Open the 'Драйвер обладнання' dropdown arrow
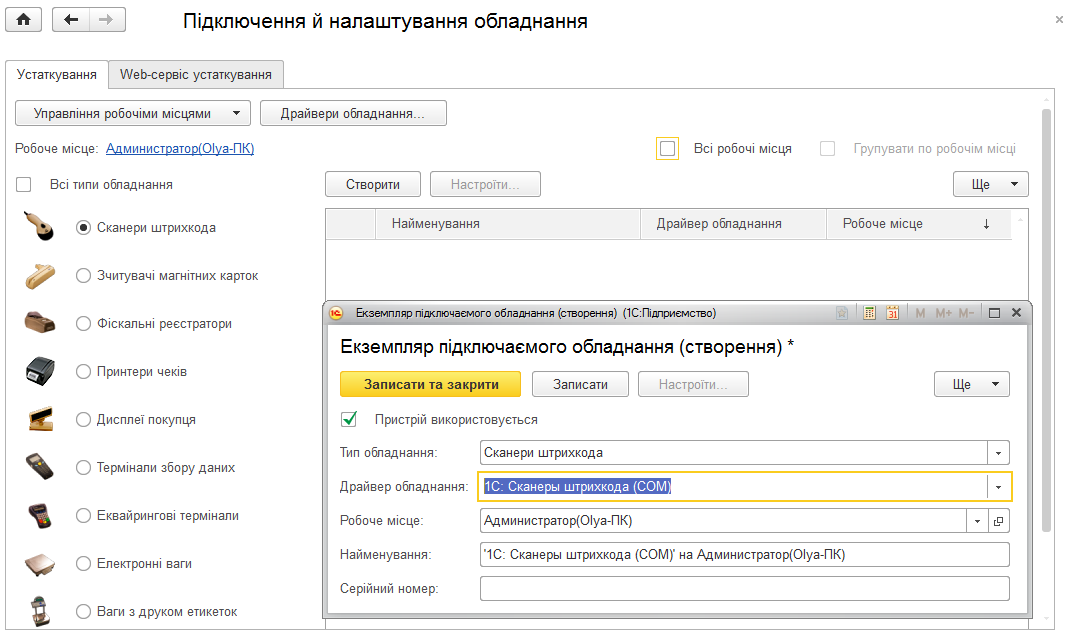This screenshot has width=1072, height=634. [998, 487]
